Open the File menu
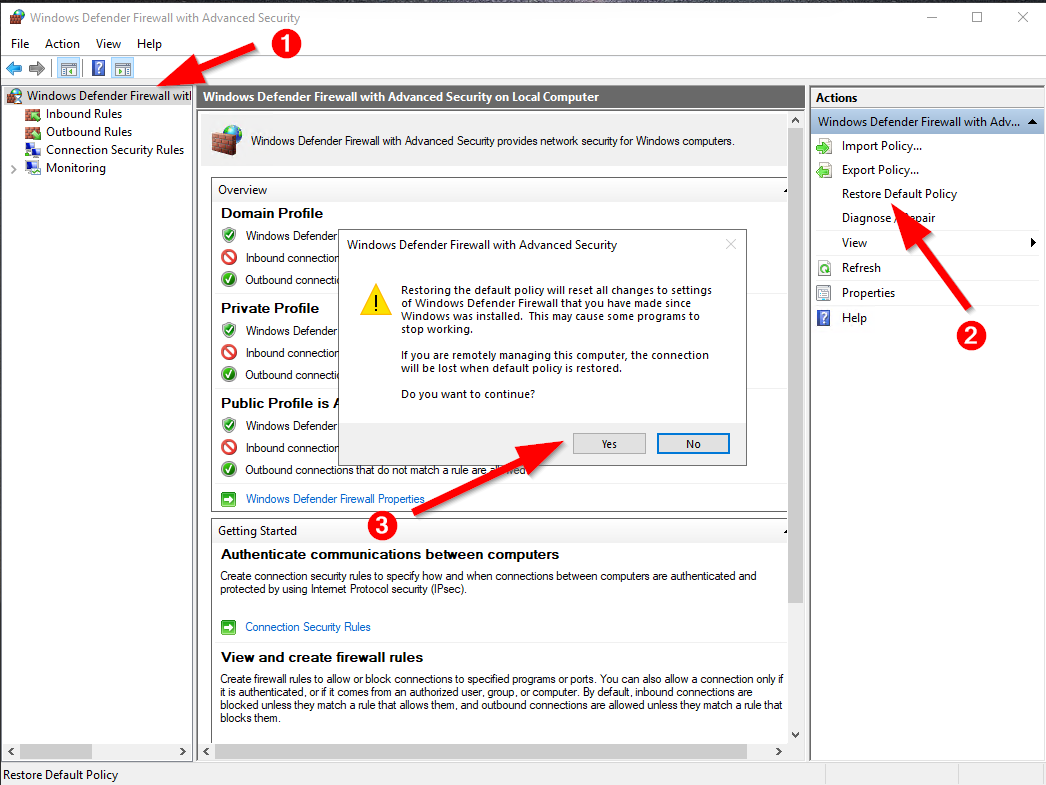 pos(20,44)
